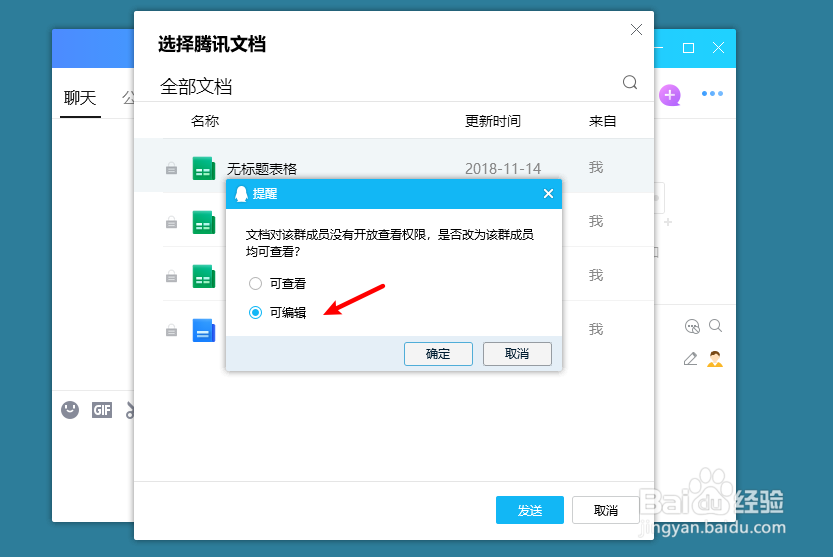Click the third green spreadsheet document icon
833x557 pixels.
click(x=203, y=276)
